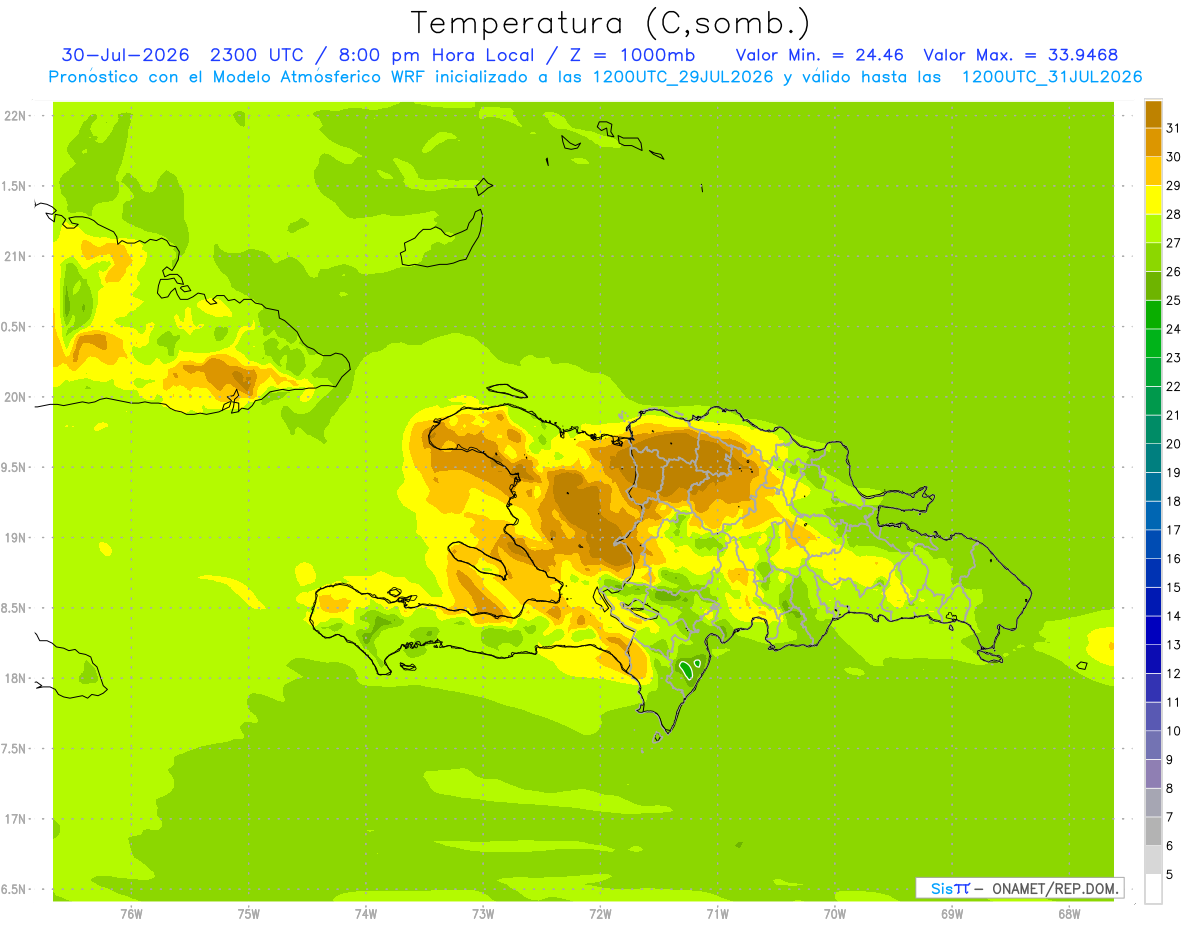Pick the lime swatch between 27 and 28
Screen dimensions: 1200x927
tap(1153, 229)
